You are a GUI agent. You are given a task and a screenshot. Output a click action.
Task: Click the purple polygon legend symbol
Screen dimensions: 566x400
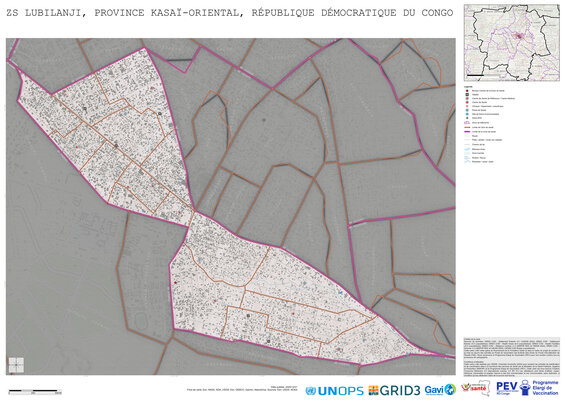pos(467,122)
